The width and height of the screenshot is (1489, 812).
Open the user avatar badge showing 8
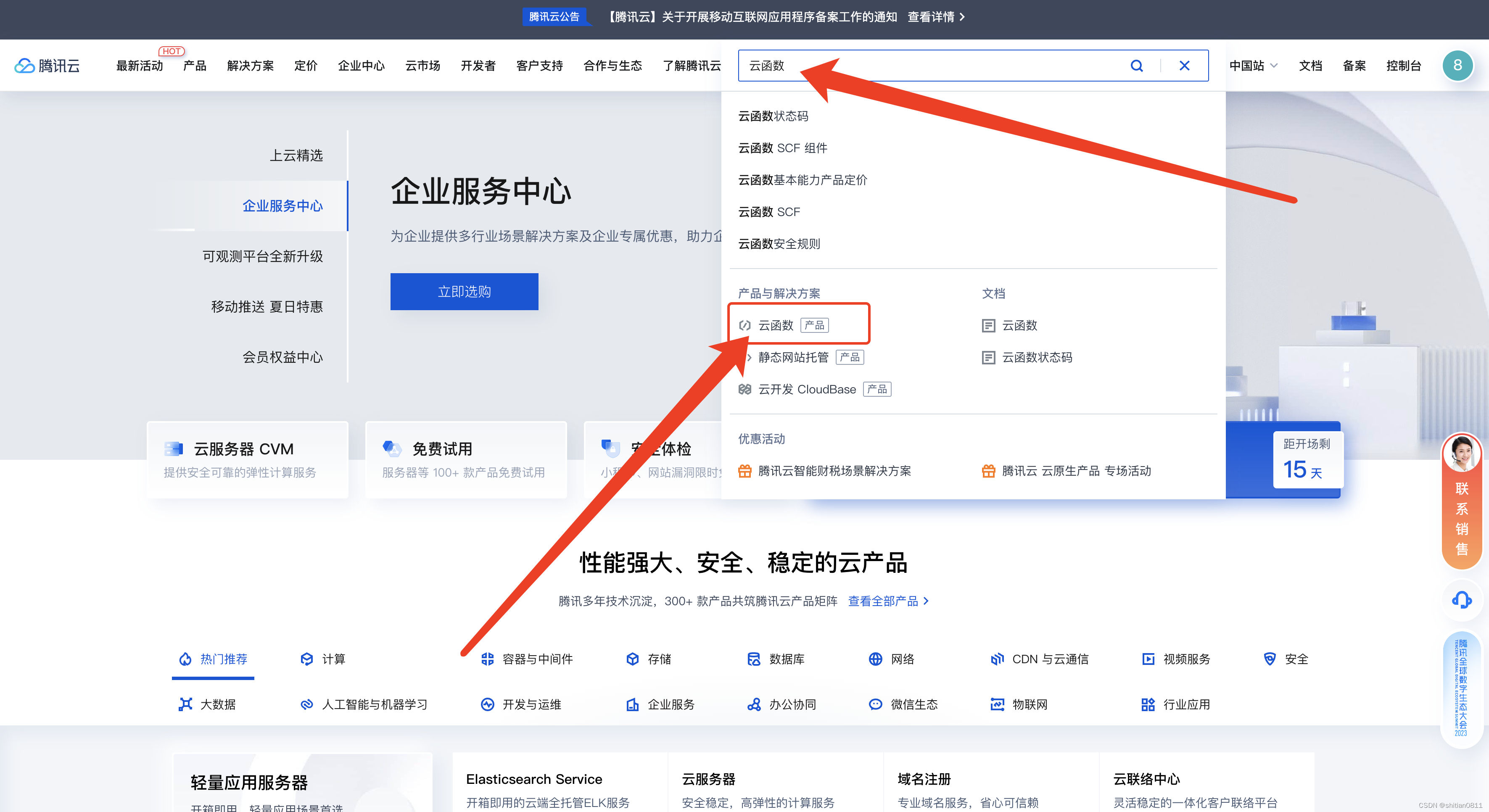1457,65
